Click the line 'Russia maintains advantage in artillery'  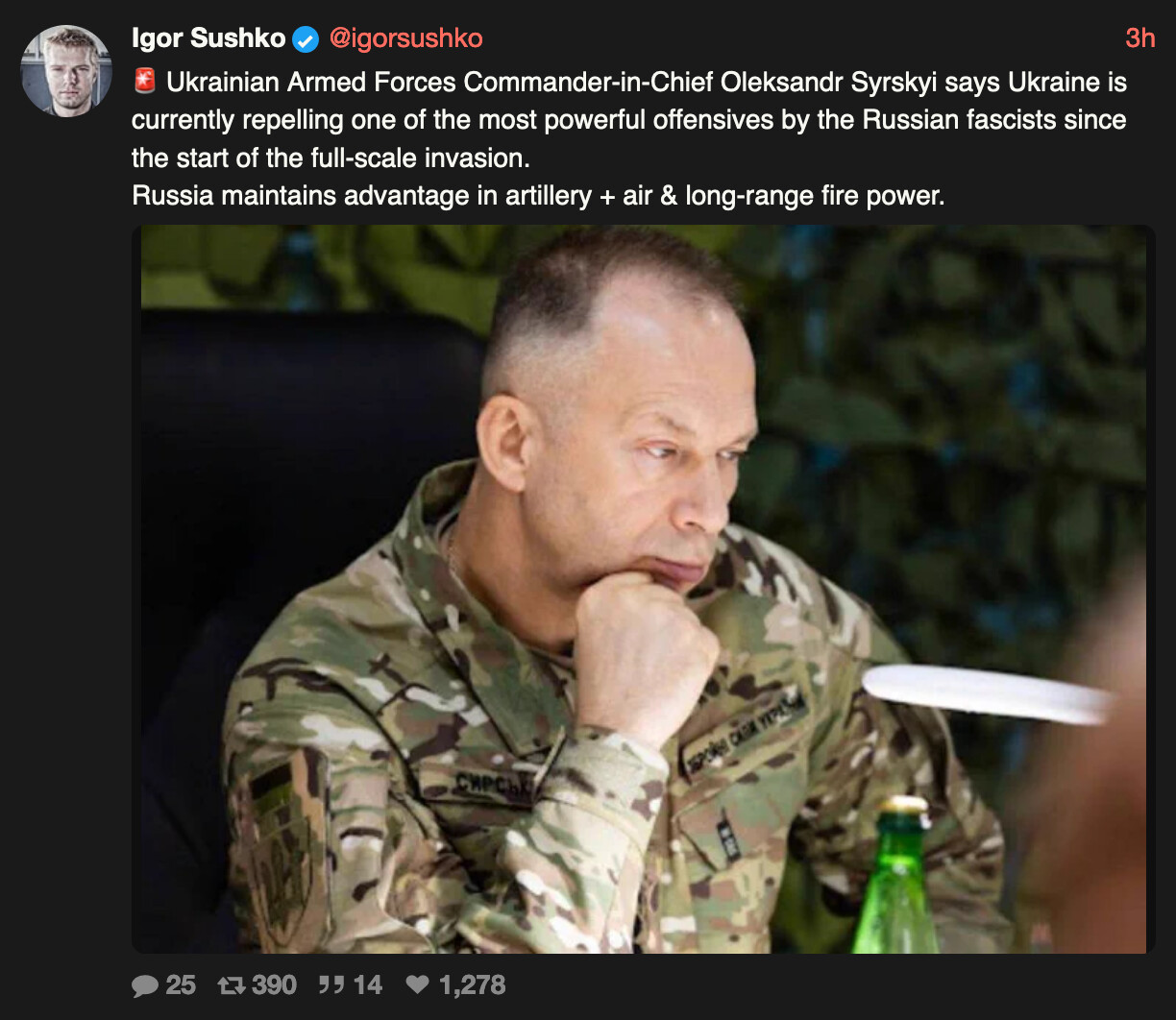tap(538, 196)
